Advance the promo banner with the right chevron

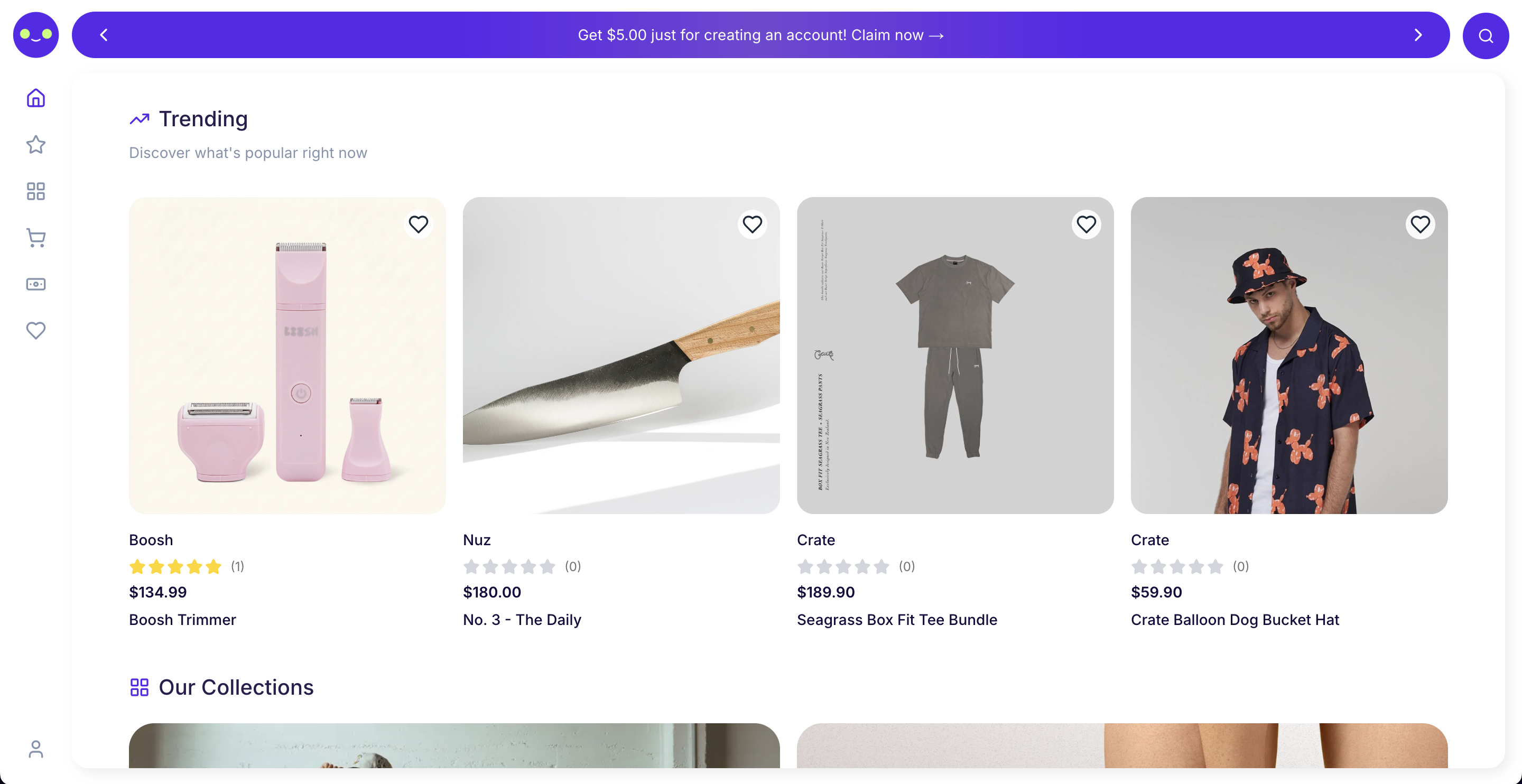tap(1417, 35)
